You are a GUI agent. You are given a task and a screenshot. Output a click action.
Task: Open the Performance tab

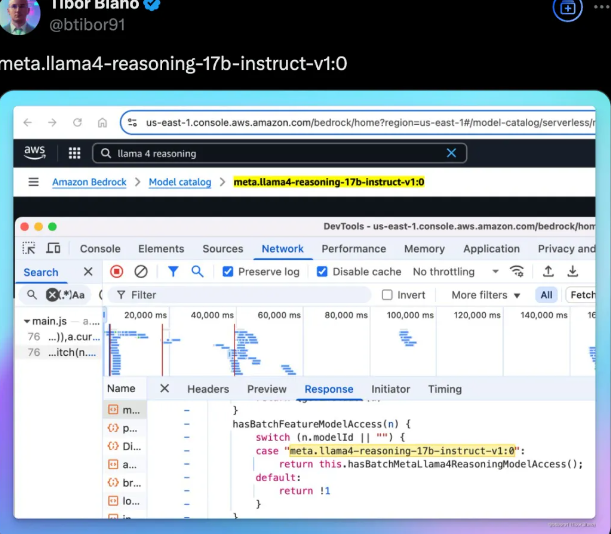coord(354,249)
